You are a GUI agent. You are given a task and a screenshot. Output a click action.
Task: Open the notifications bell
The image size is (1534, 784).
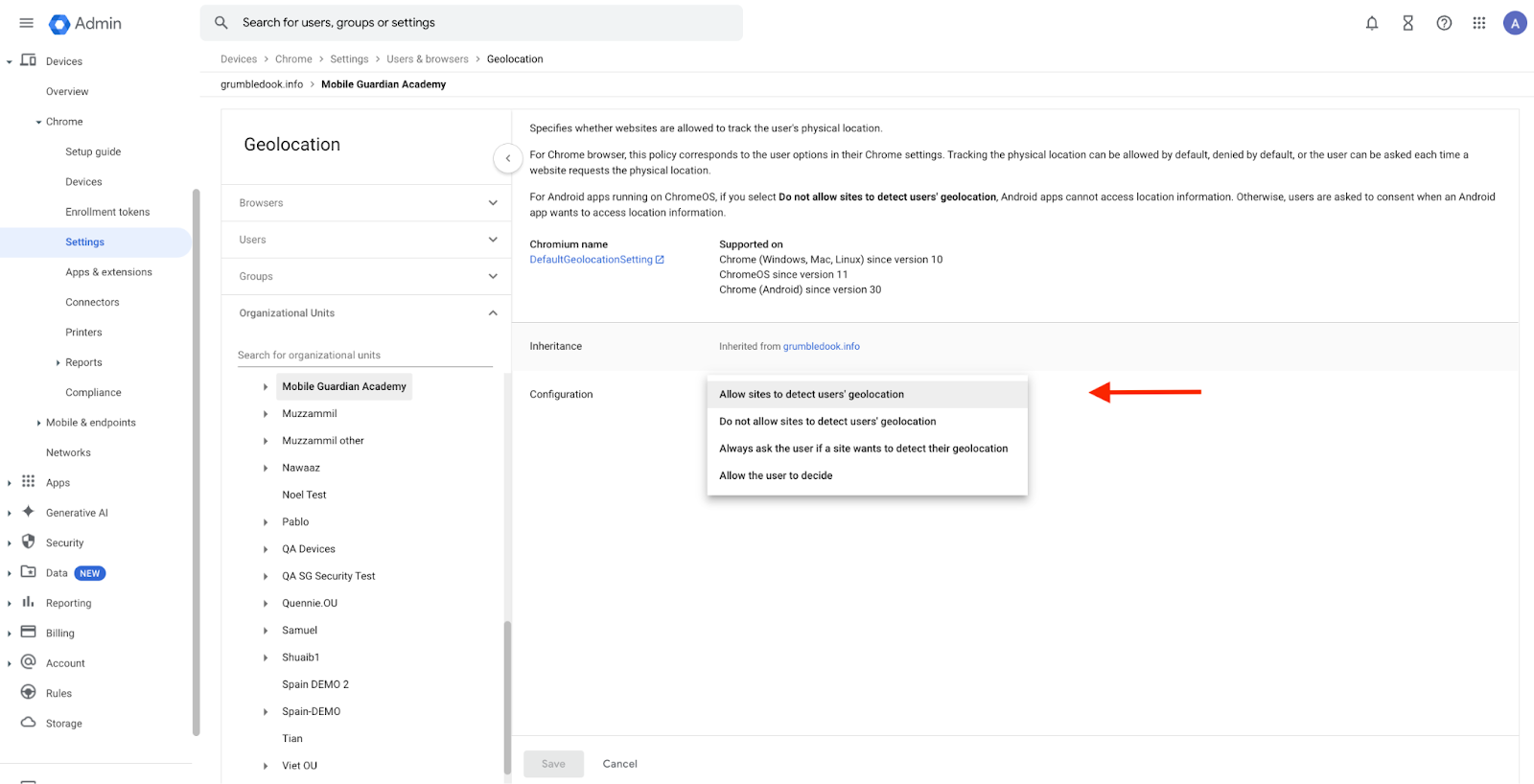pyautogui.click(x=1372, y=23)
